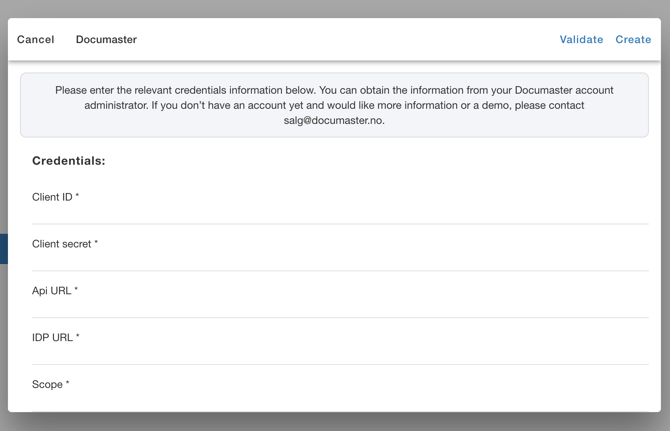This screenshot has height=431, width=670.
Task: Click the blue sidebar strip behind the dialog
Action: (x=3, y=249)
